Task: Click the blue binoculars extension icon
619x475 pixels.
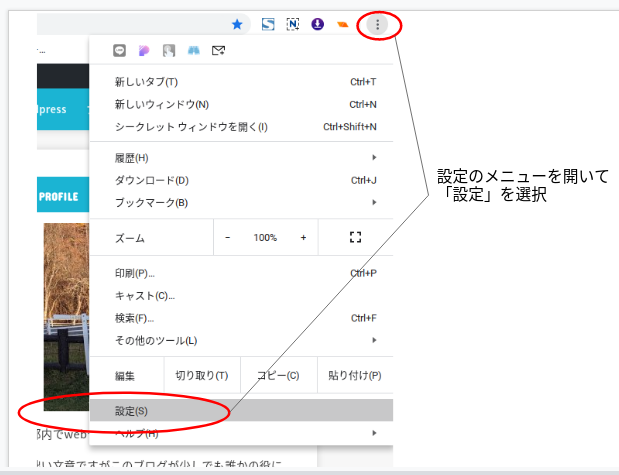Action: [193, 51]
